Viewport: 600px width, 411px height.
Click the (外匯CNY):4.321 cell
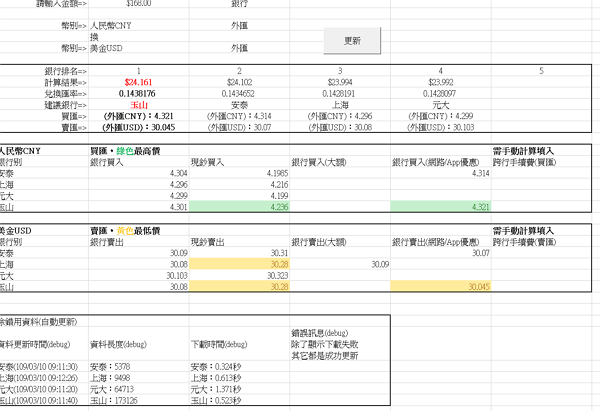pyautogui.click(x=139, y=116)
